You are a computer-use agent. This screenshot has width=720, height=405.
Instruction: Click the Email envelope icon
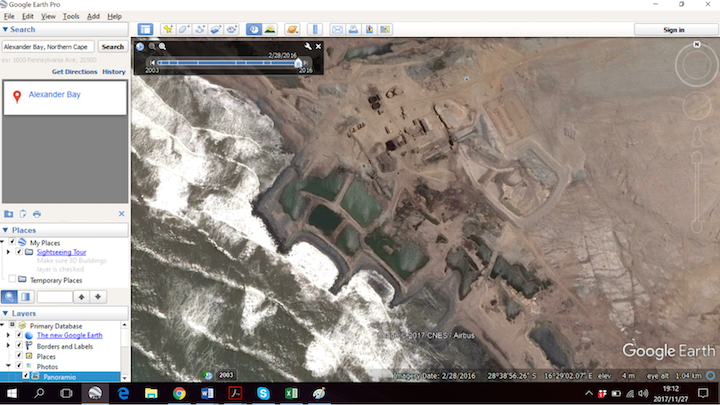coord(337,29)
